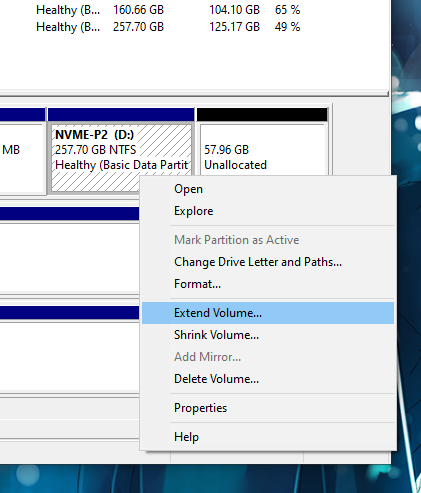Choose Delete Volume… from menu

point(268,379)
